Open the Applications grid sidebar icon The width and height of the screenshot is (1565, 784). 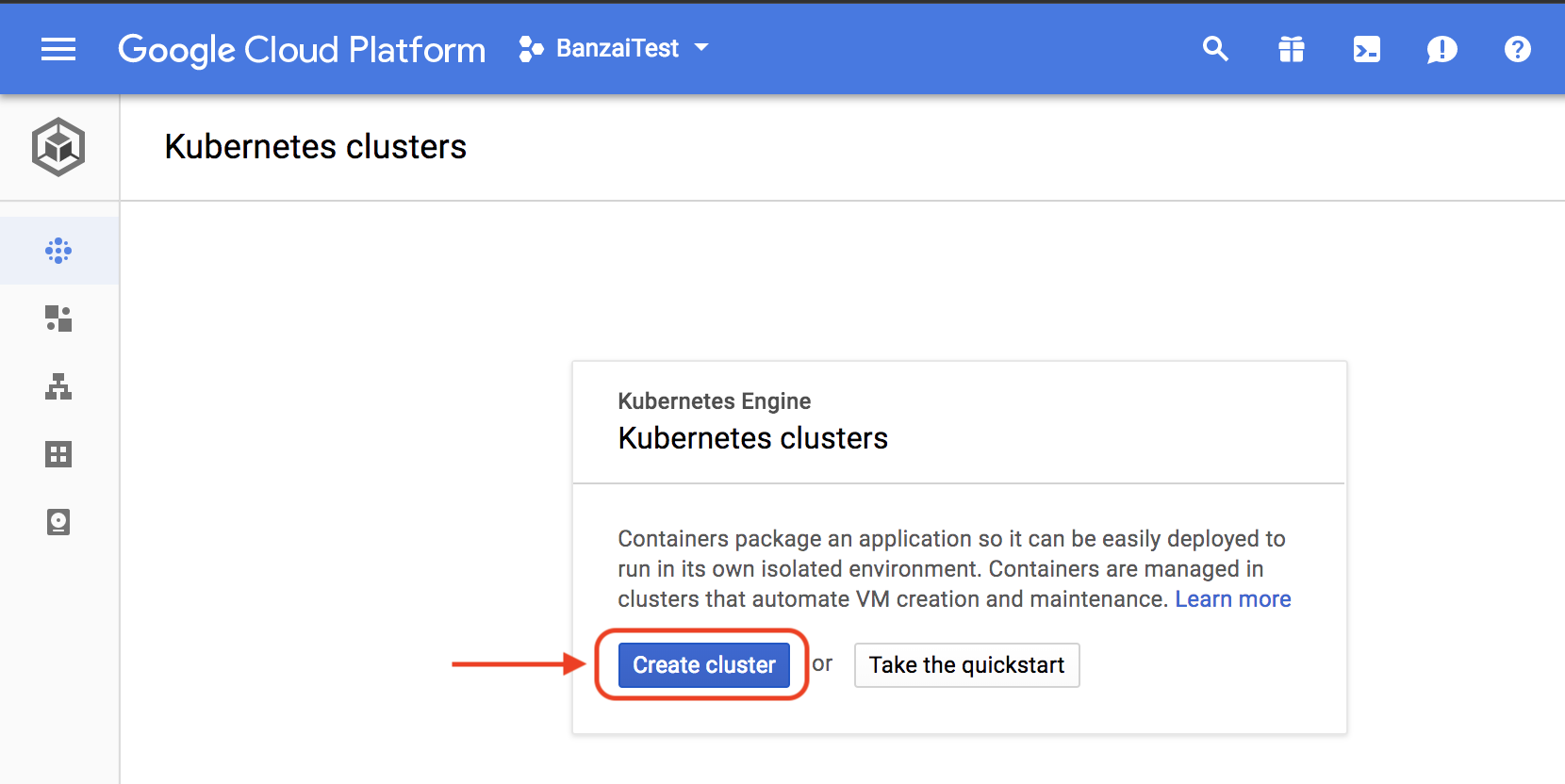coord(58,454)
